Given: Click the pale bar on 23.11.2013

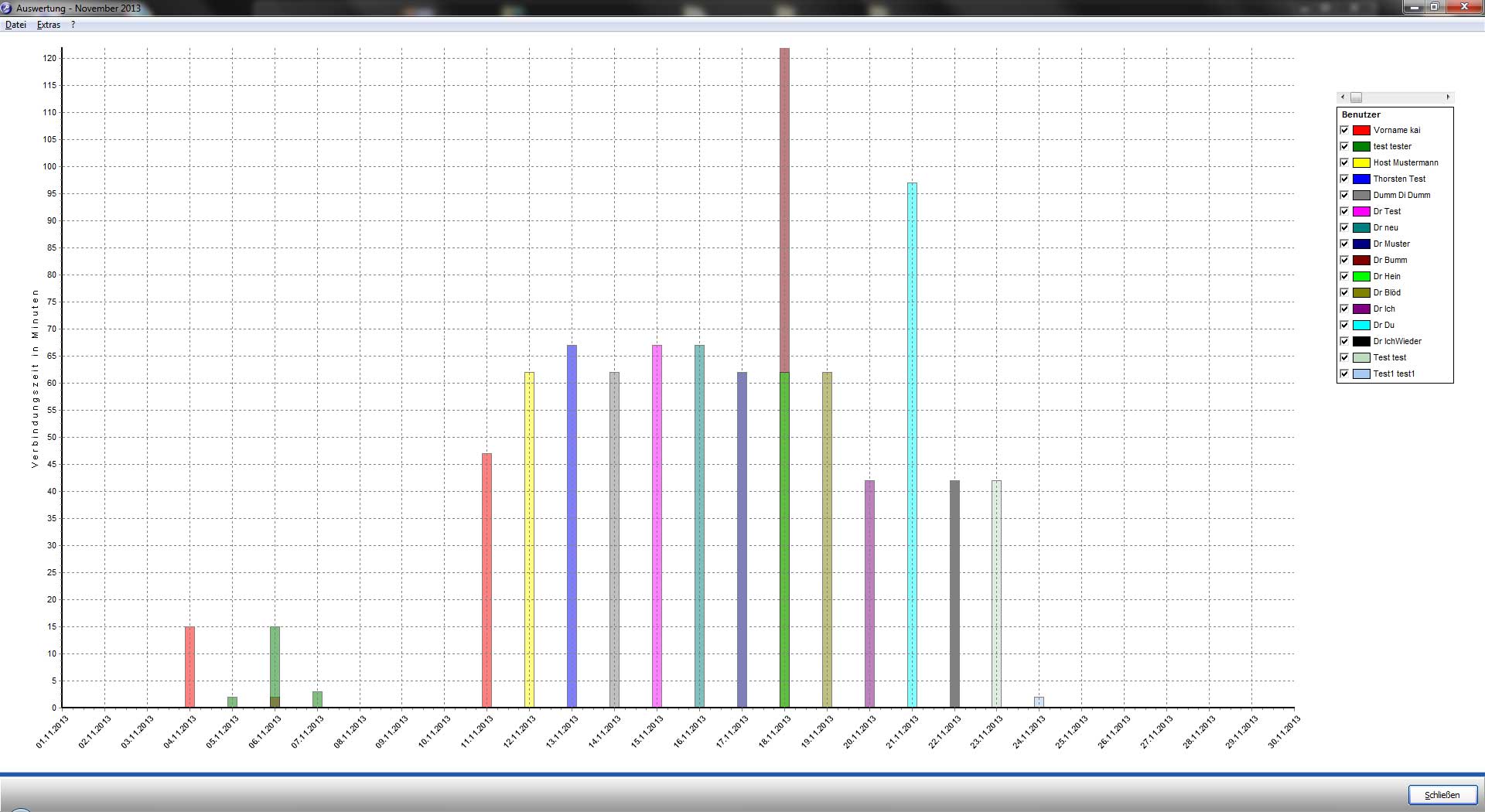Looking at the screenshot, I should coord(996,594).
